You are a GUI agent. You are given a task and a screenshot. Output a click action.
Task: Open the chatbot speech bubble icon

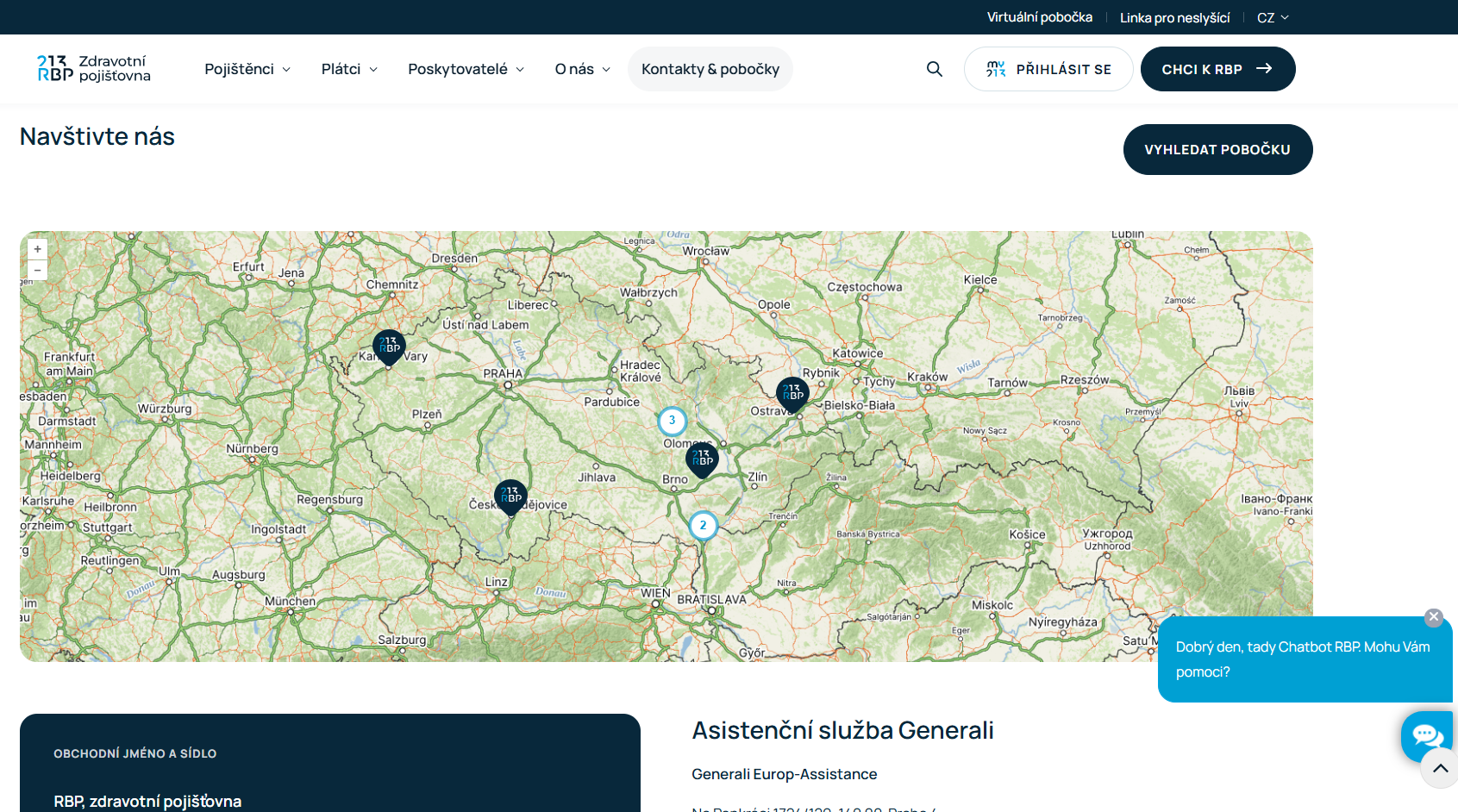tap(1427, 735)
